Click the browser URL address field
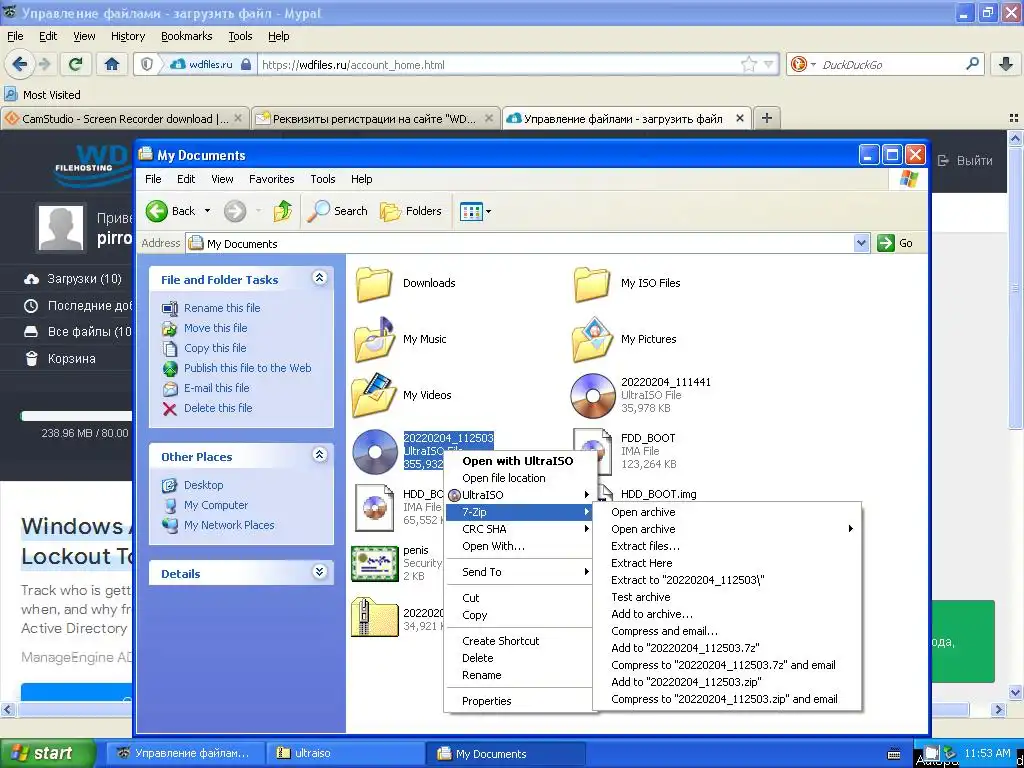The height and width of the screenshot is (768, 1024). click(x=500, y=65)
